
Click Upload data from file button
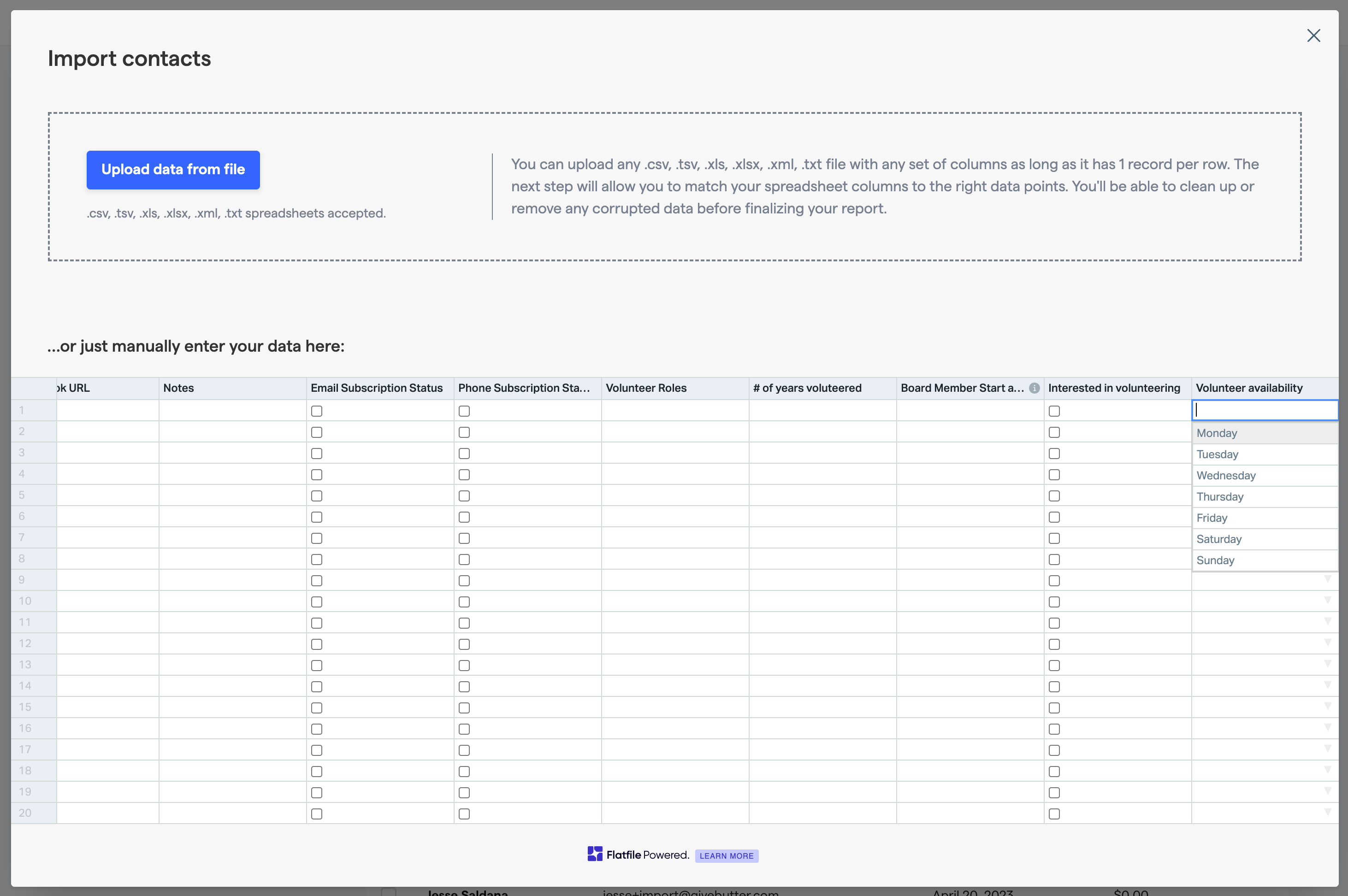point(173,170)
